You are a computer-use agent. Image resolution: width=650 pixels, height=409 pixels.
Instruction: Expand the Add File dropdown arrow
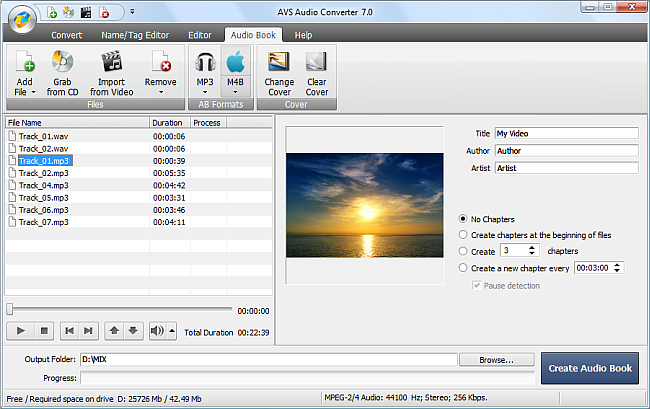34,92
